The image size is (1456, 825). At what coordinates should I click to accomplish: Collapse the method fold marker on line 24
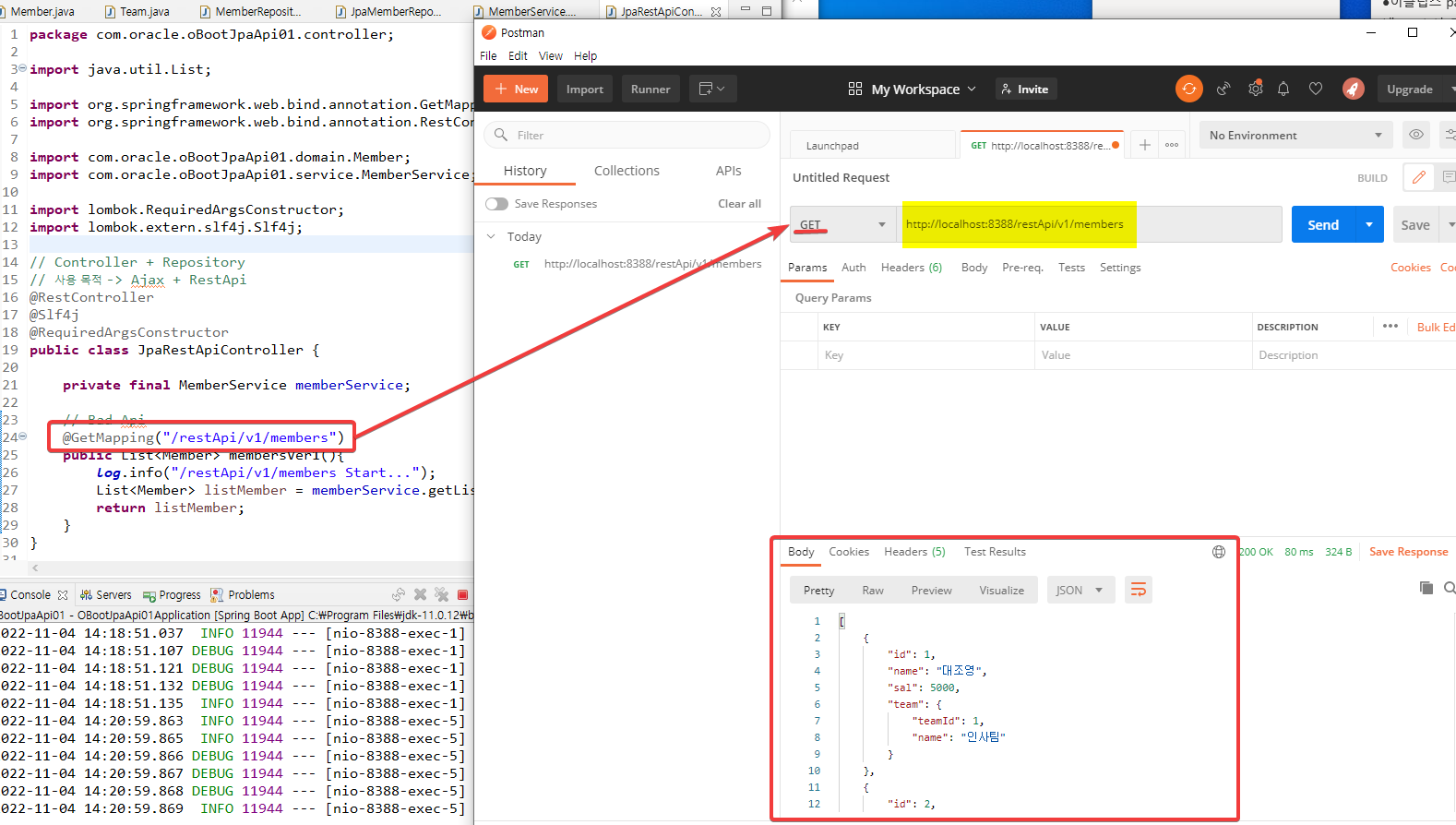(22, 436)
